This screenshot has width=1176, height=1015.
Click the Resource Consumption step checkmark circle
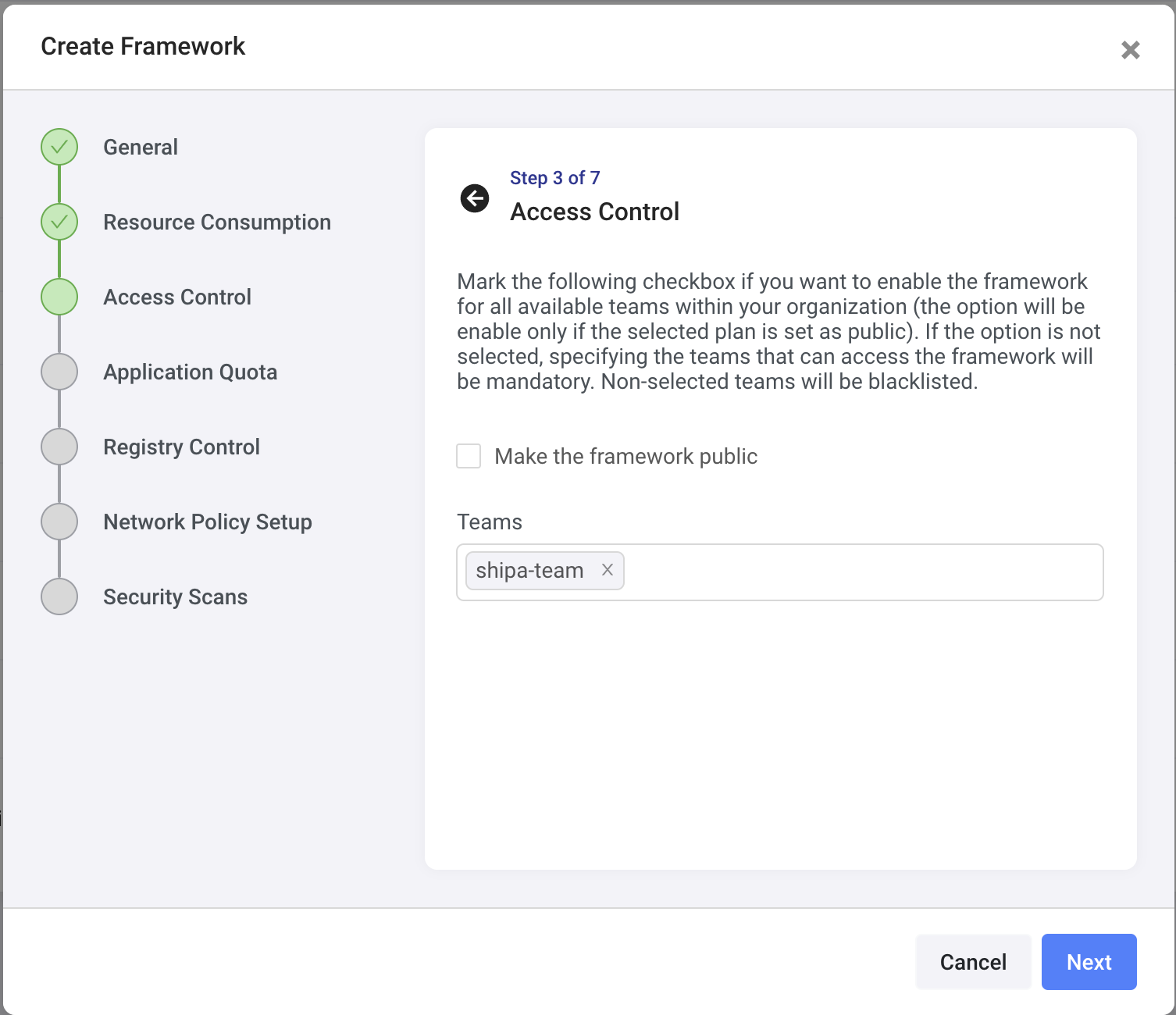(x=59, y=222)
